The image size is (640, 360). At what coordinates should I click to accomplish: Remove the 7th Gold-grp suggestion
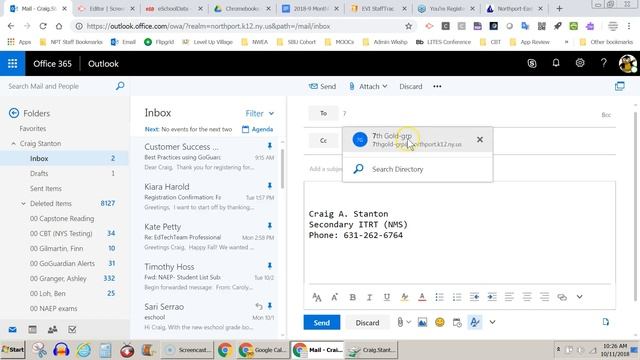coord(480,140)
